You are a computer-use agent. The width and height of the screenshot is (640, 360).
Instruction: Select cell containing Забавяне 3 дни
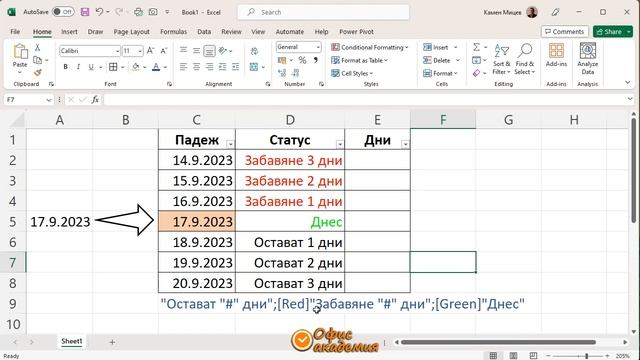(x=290, y=160)
